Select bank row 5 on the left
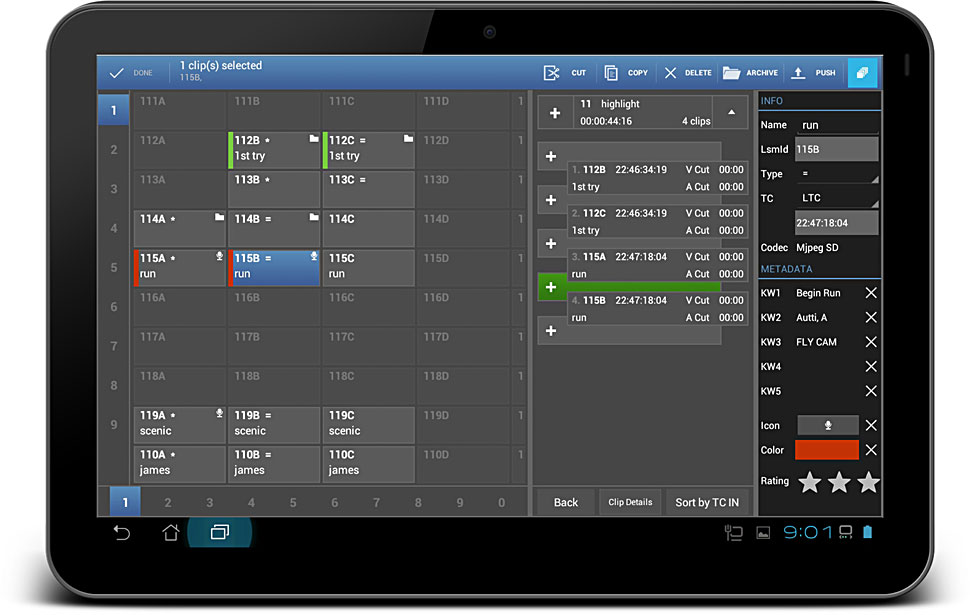The width and height of the screenshot is (970, 615). pyautogui.click(x=113, y=268)
